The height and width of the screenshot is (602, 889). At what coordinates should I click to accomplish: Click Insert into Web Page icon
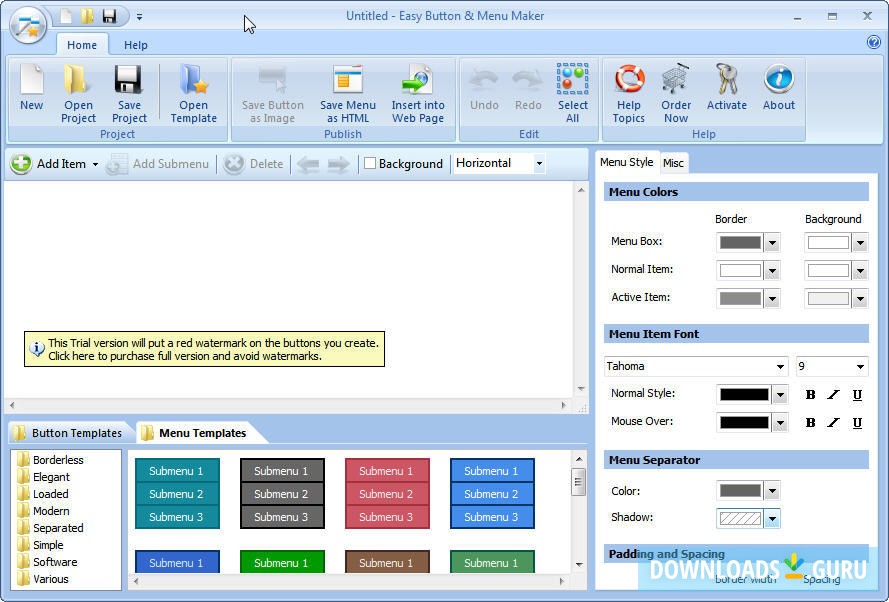click(417, 82)
